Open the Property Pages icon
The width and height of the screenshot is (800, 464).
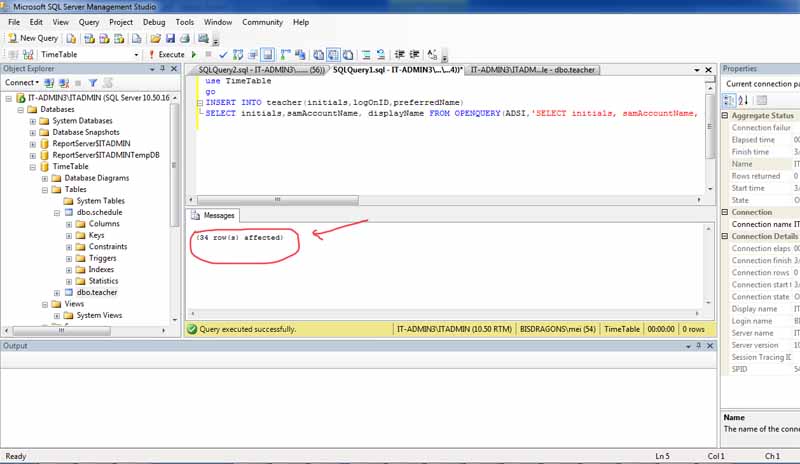[x=762, y=101]
